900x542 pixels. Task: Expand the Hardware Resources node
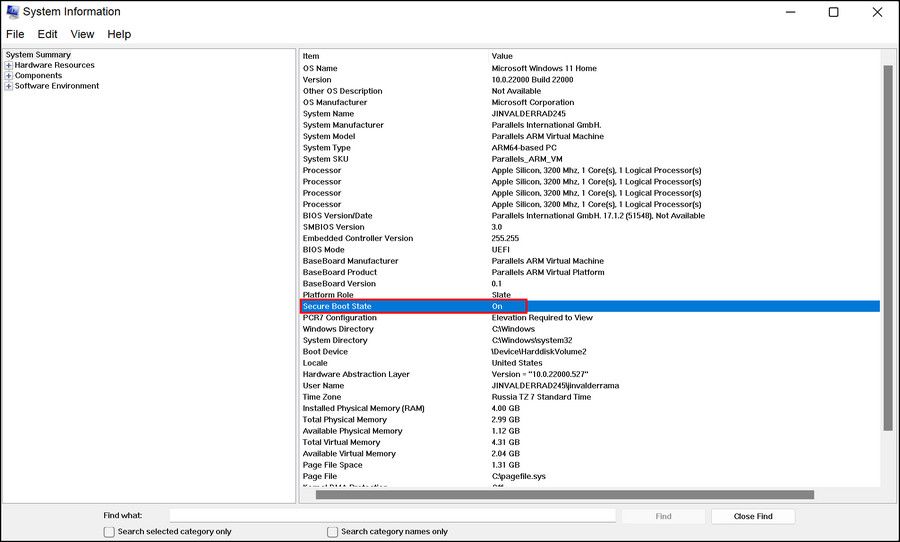(9, 65)
